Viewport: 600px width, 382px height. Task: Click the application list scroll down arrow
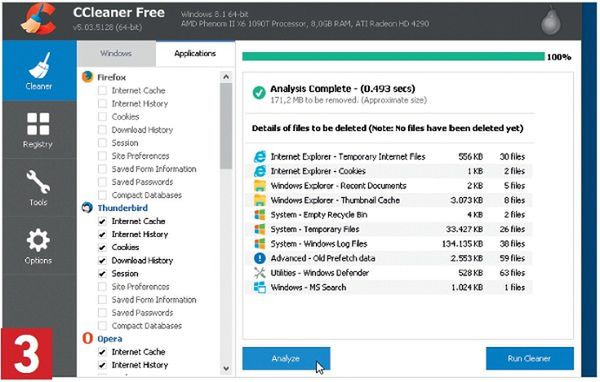[x=226, y=368]
